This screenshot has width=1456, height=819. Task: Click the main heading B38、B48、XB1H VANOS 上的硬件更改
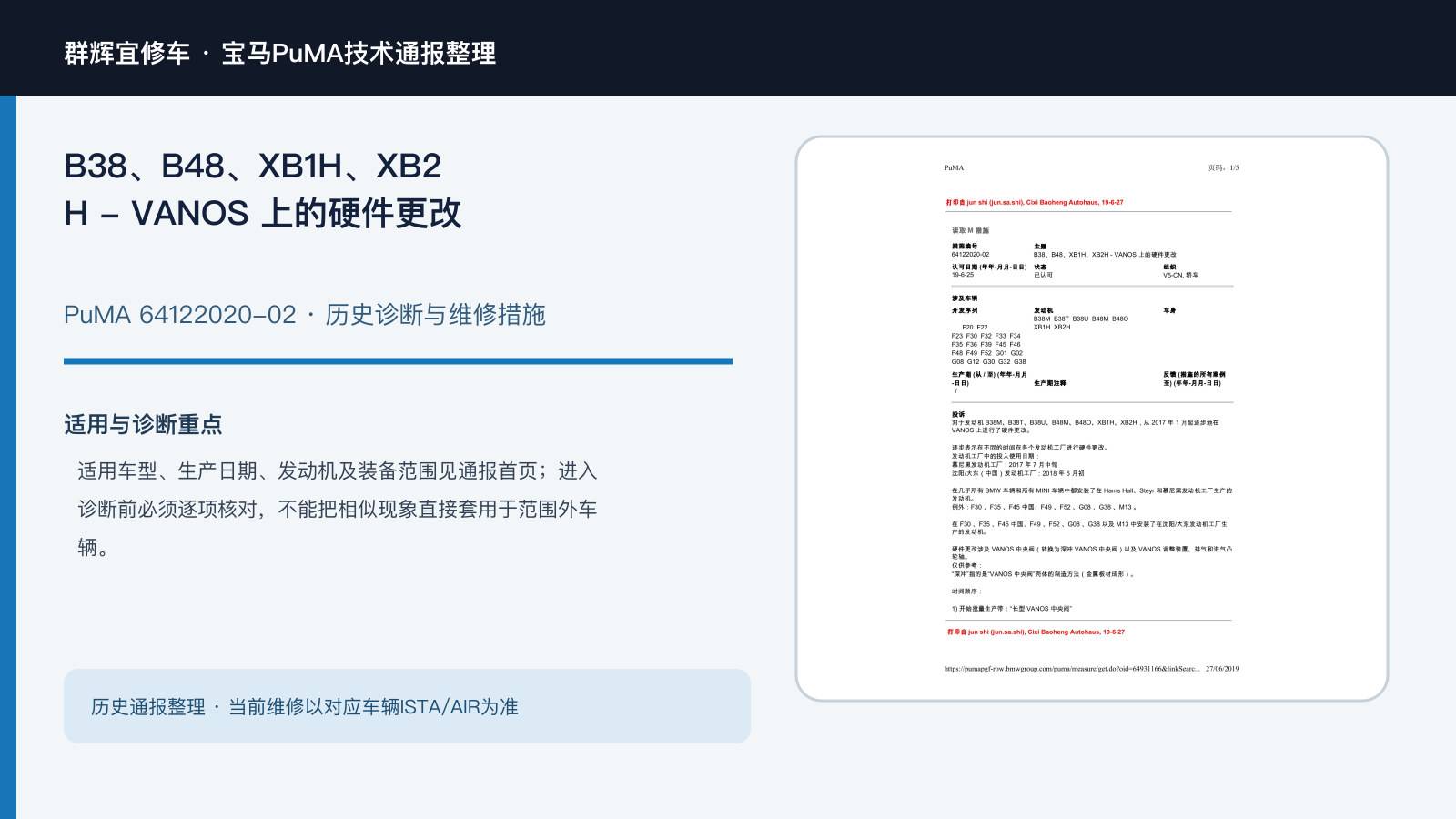263,189
